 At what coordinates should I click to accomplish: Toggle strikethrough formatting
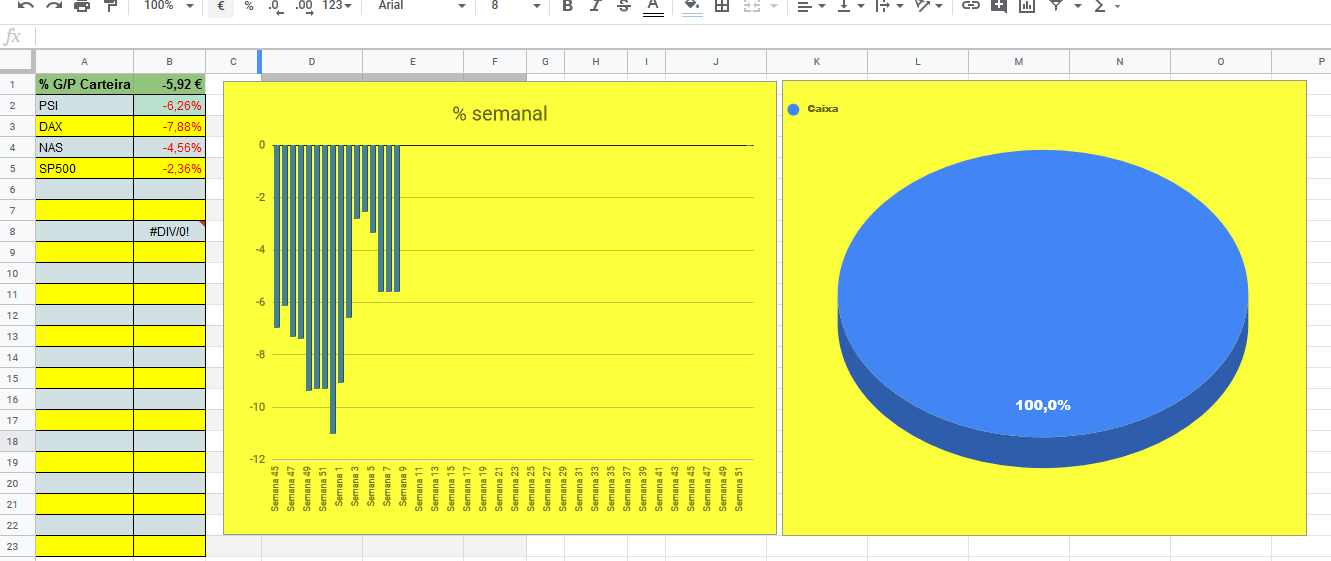click(x=624, y=6)
